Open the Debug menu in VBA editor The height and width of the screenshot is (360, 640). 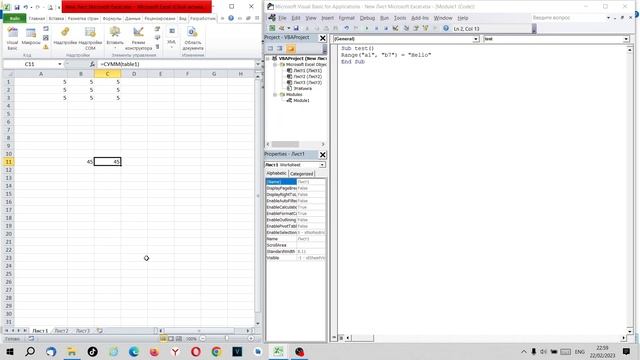click(x=367, y=18)
